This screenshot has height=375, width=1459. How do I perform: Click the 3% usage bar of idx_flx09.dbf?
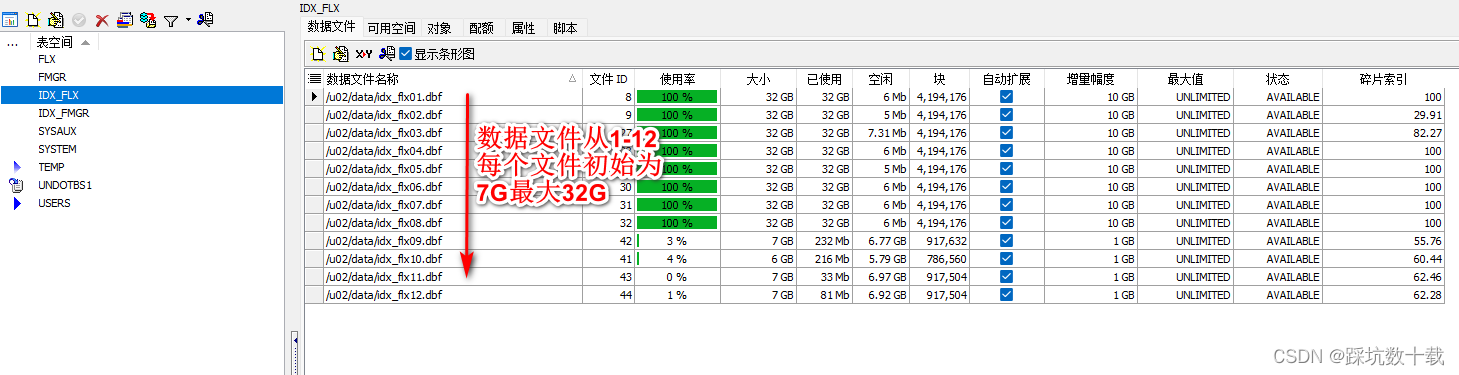(x=678, y=241)
